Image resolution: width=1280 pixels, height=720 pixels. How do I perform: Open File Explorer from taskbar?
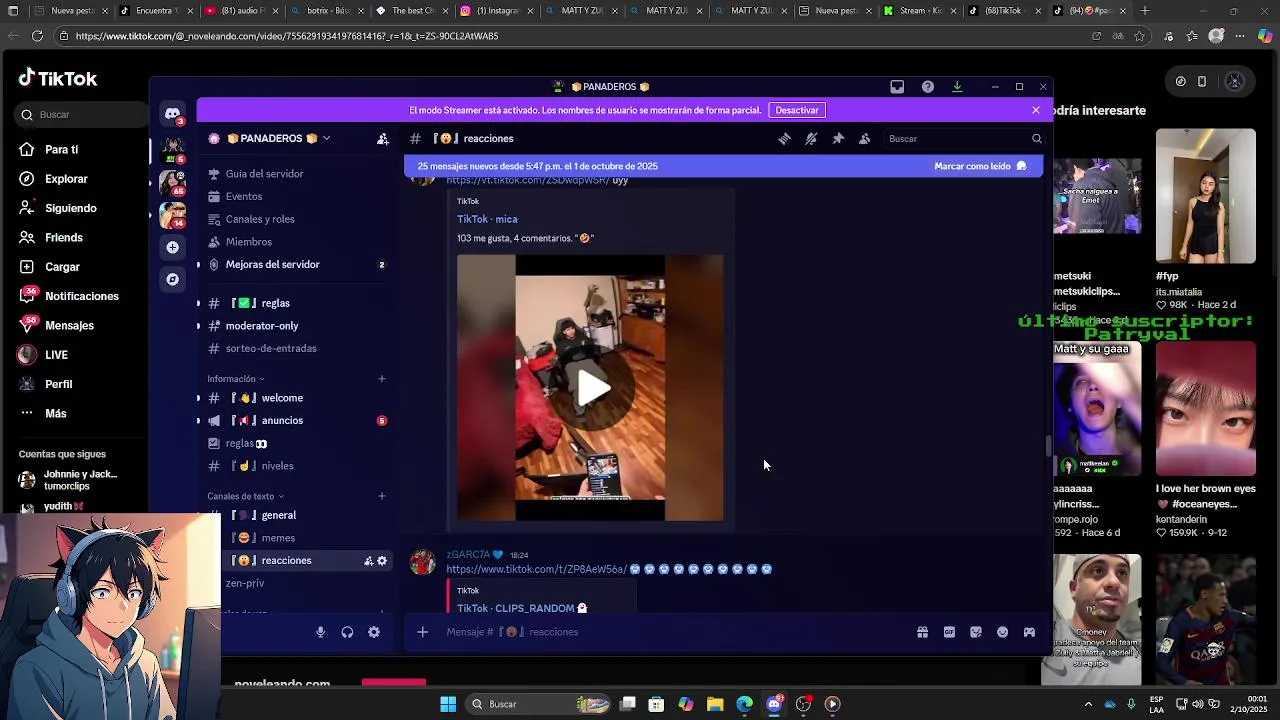click(715, 704)
